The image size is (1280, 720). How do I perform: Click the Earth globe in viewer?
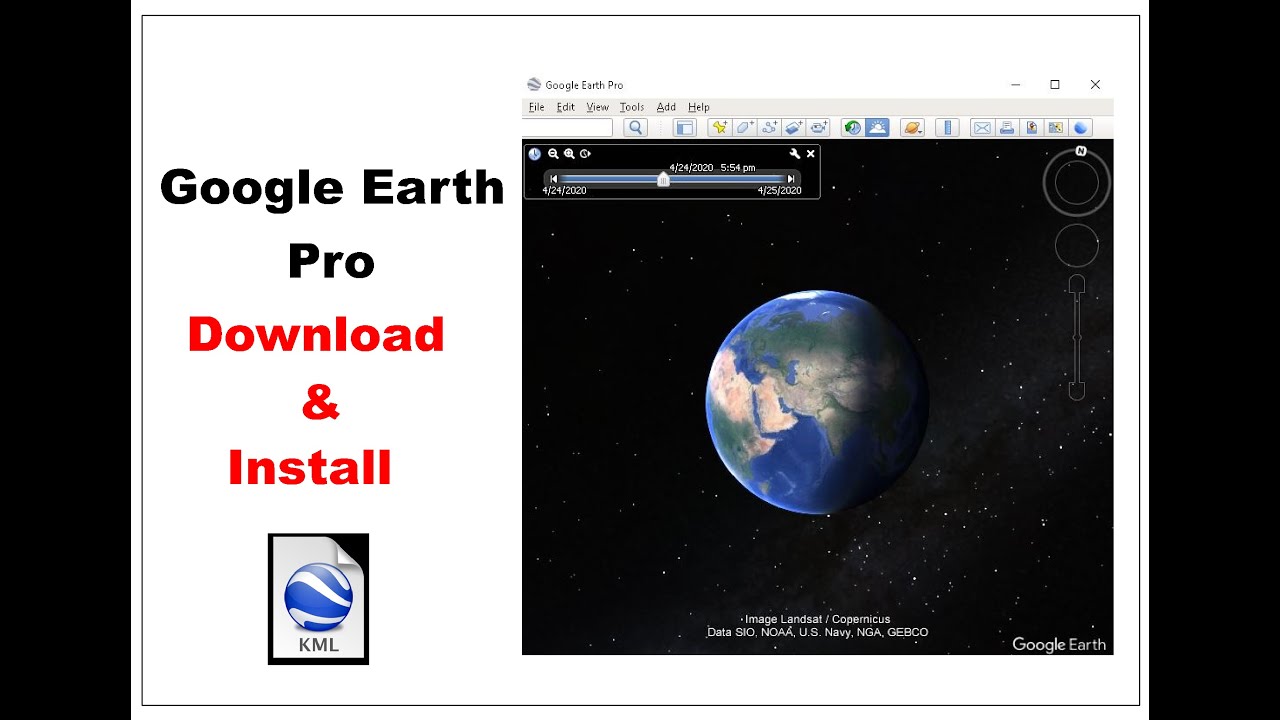tap(817, 402)
